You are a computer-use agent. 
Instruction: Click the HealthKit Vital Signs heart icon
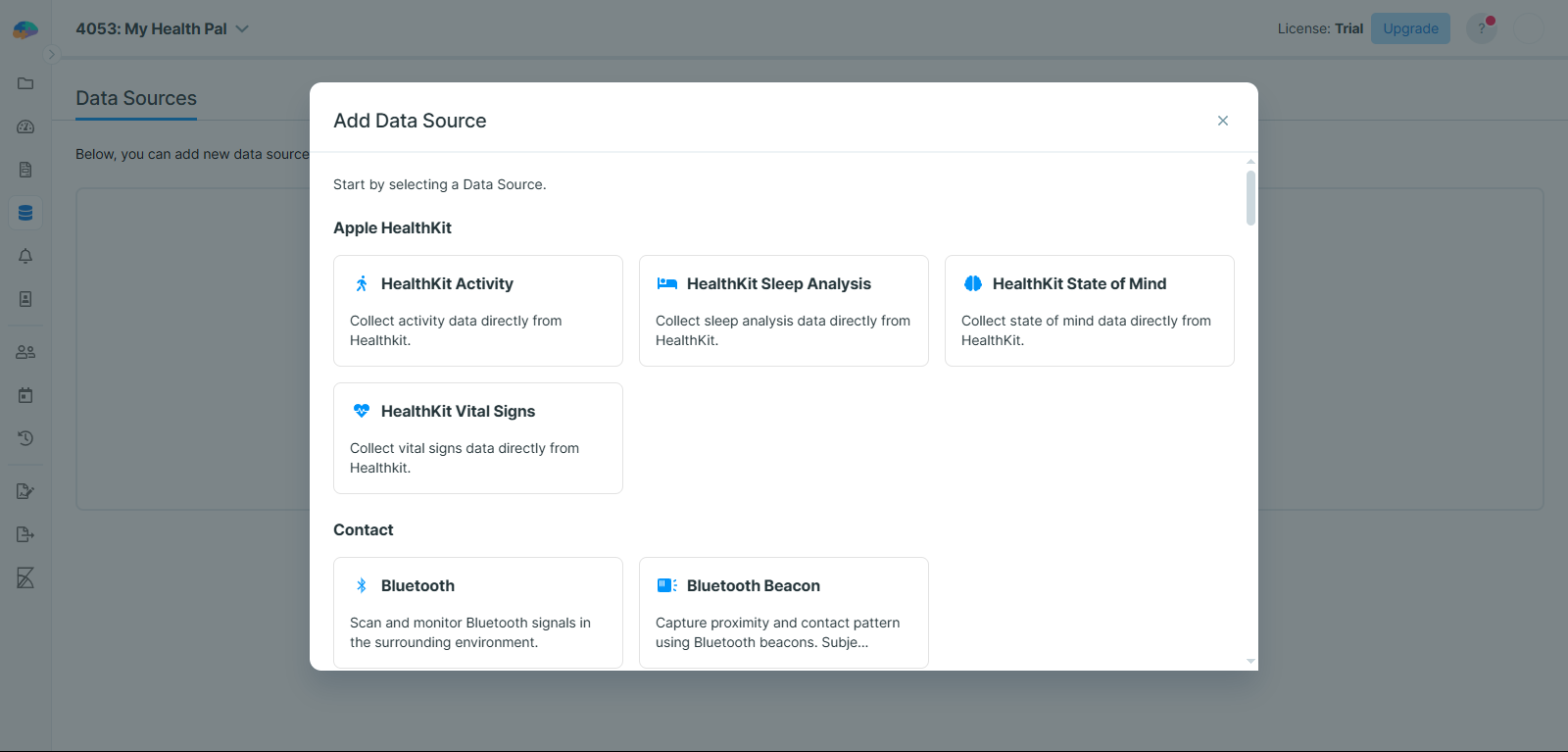pos(362,411)
